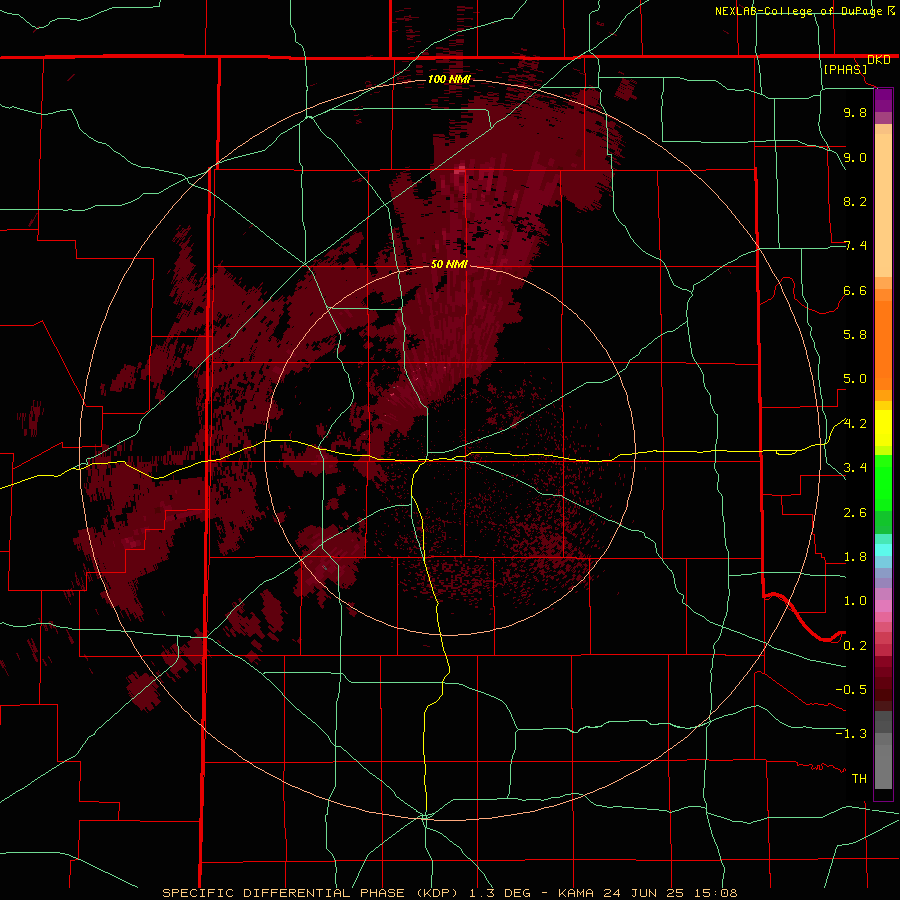Click the [PHAS] legend heading
This screenshot has height=900, width=900.
tap(845, 69)
